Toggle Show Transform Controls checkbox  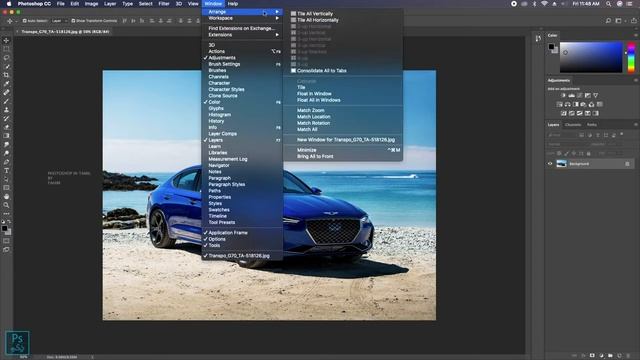[x=73, y=21]
